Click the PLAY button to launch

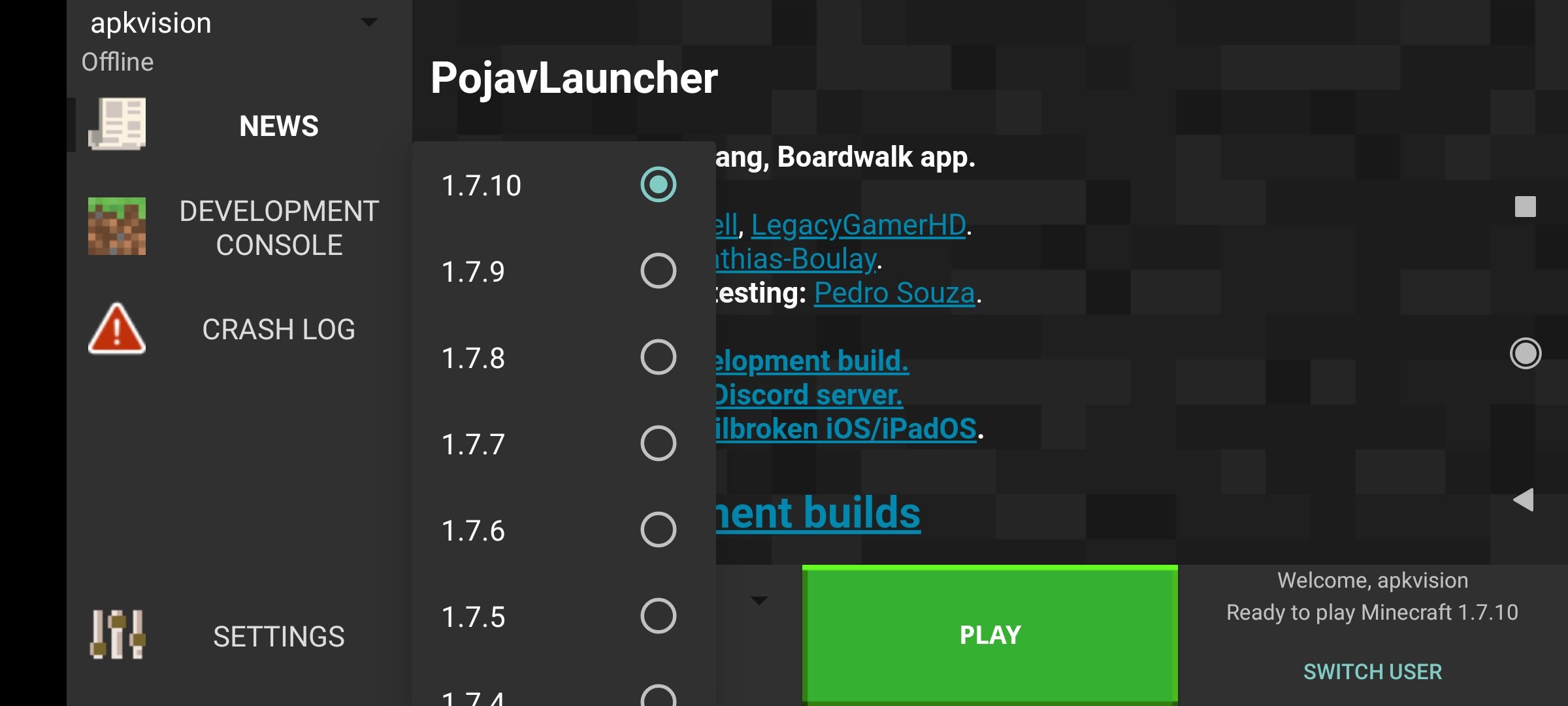(x=990, y=633)
